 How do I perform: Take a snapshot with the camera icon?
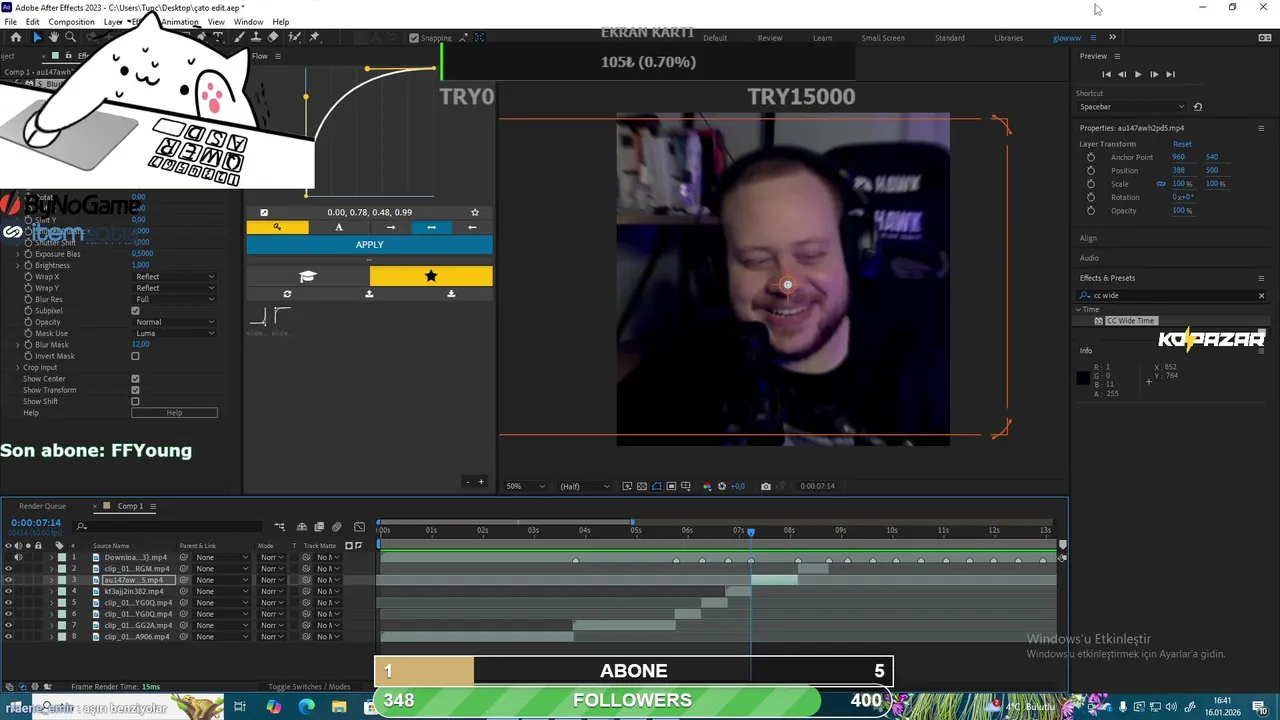(766, 486)
